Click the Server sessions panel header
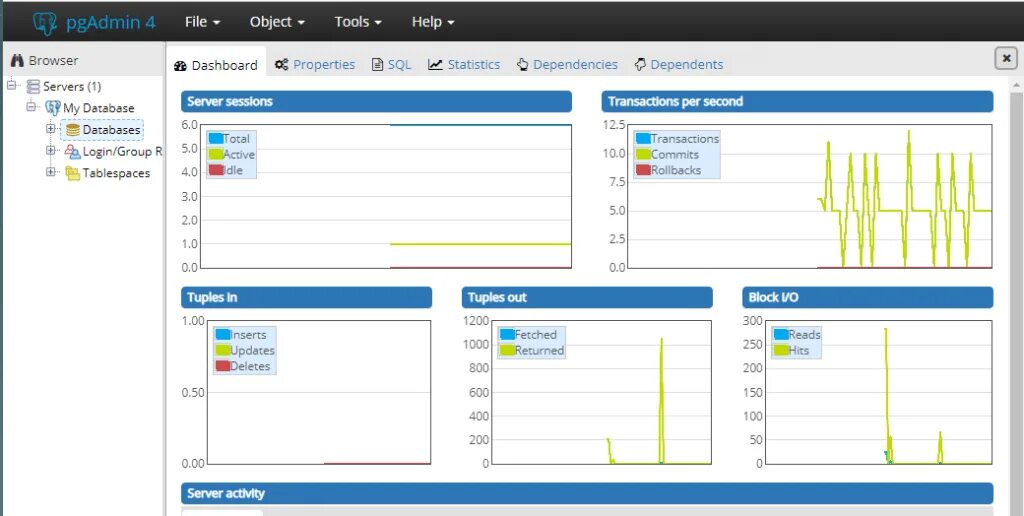 click(376, 101)
